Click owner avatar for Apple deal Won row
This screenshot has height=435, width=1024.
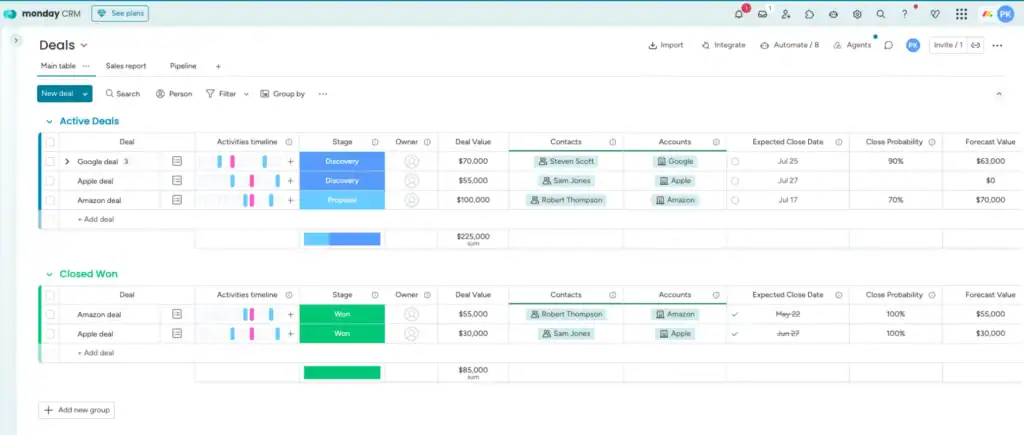click(x=411, y=334)
